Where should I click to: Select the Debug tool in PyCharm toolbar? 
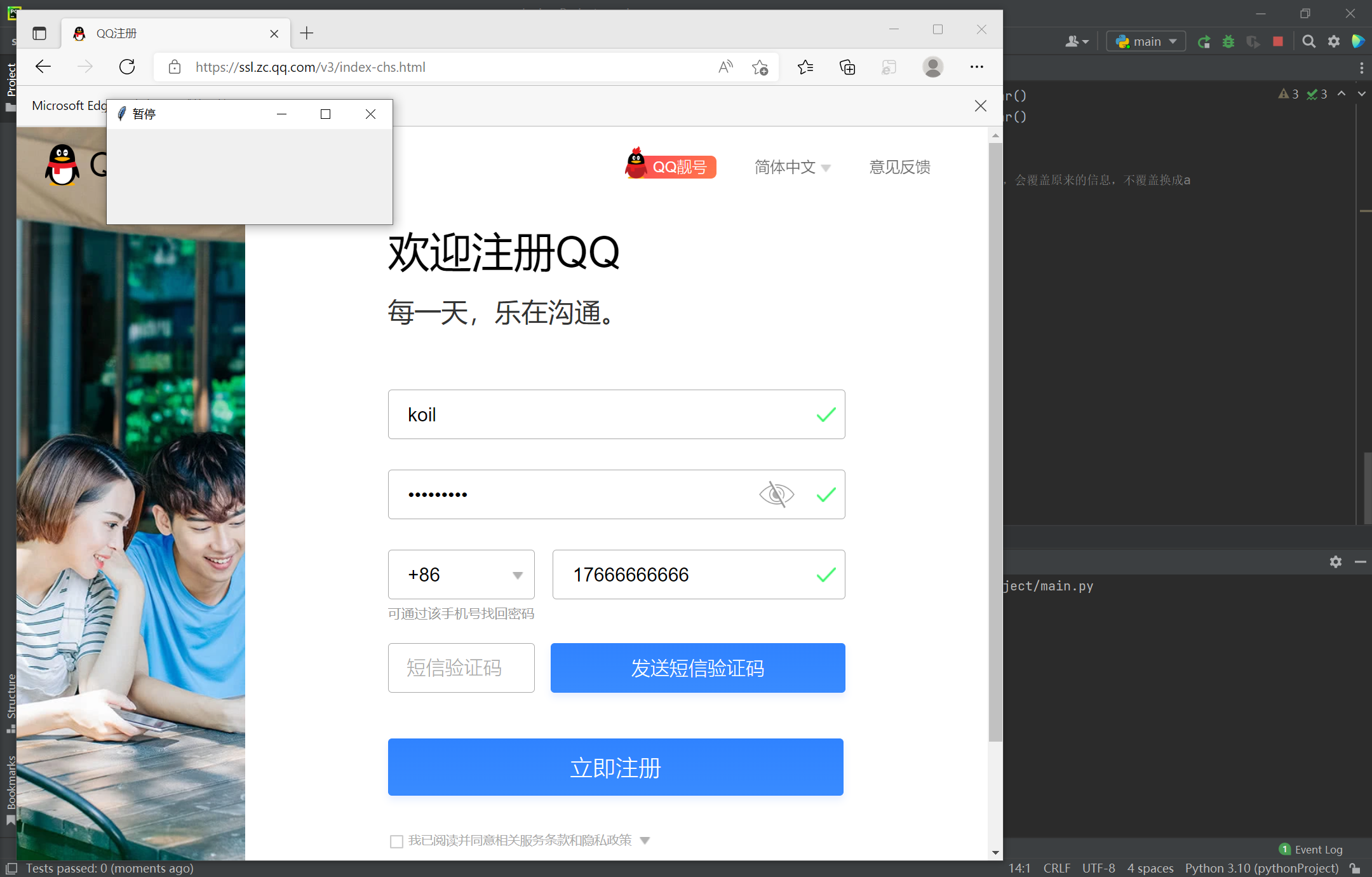1228,41
